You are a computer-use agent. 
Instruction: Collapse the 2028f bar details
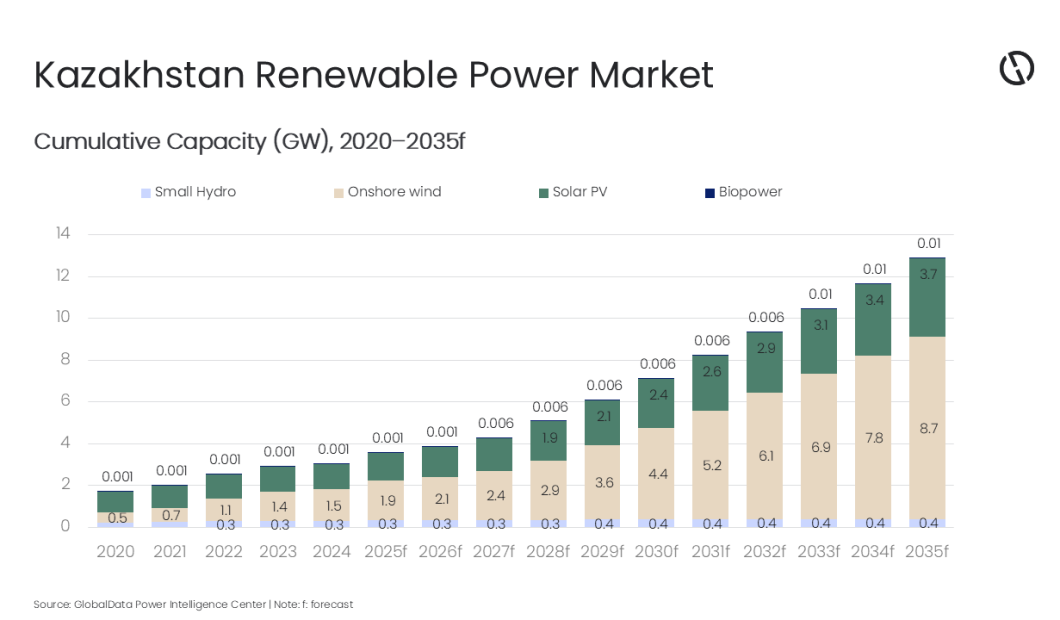coord(548,470)
